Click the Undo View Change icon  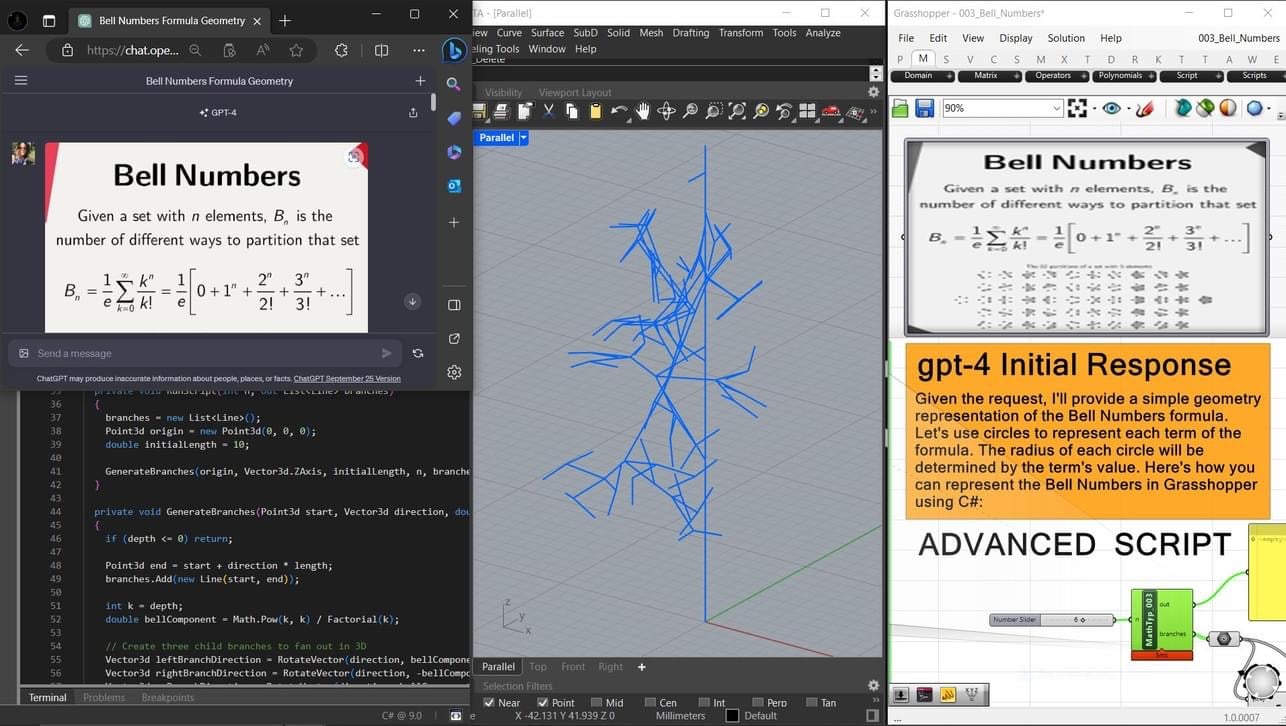tap(784, 111)
